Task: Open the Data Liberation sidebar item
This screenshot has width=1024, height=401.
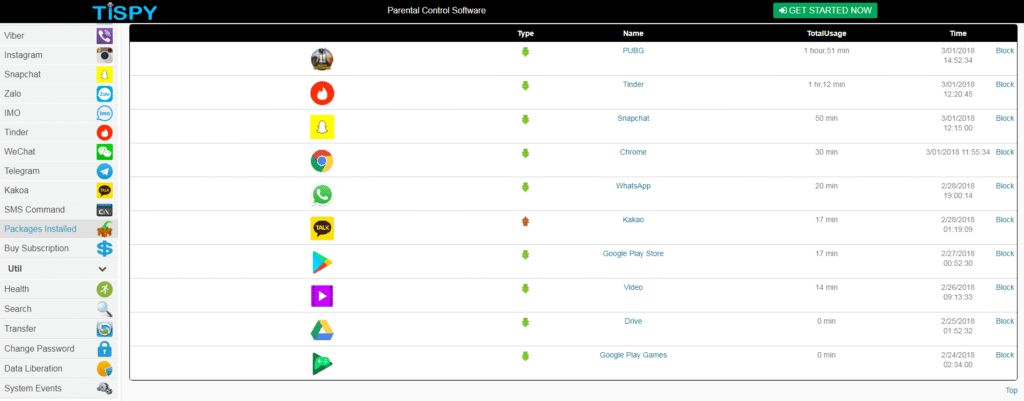Action: (59, 368)
